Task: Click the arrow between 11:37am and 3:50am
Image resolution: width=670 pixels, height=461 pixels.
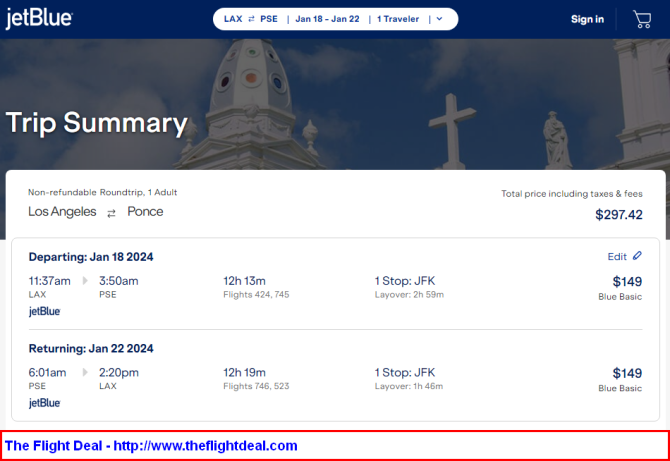Action: pyautogui.click(x=85, y=281)
